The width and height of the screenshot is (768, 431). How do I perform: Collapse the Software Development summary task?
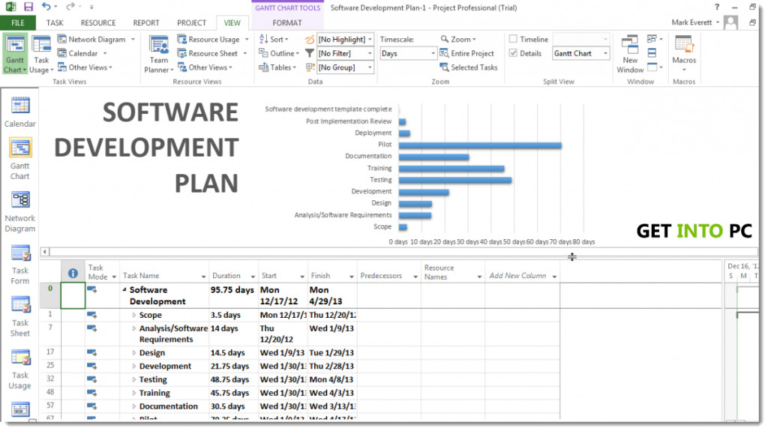tap(124, 289)
